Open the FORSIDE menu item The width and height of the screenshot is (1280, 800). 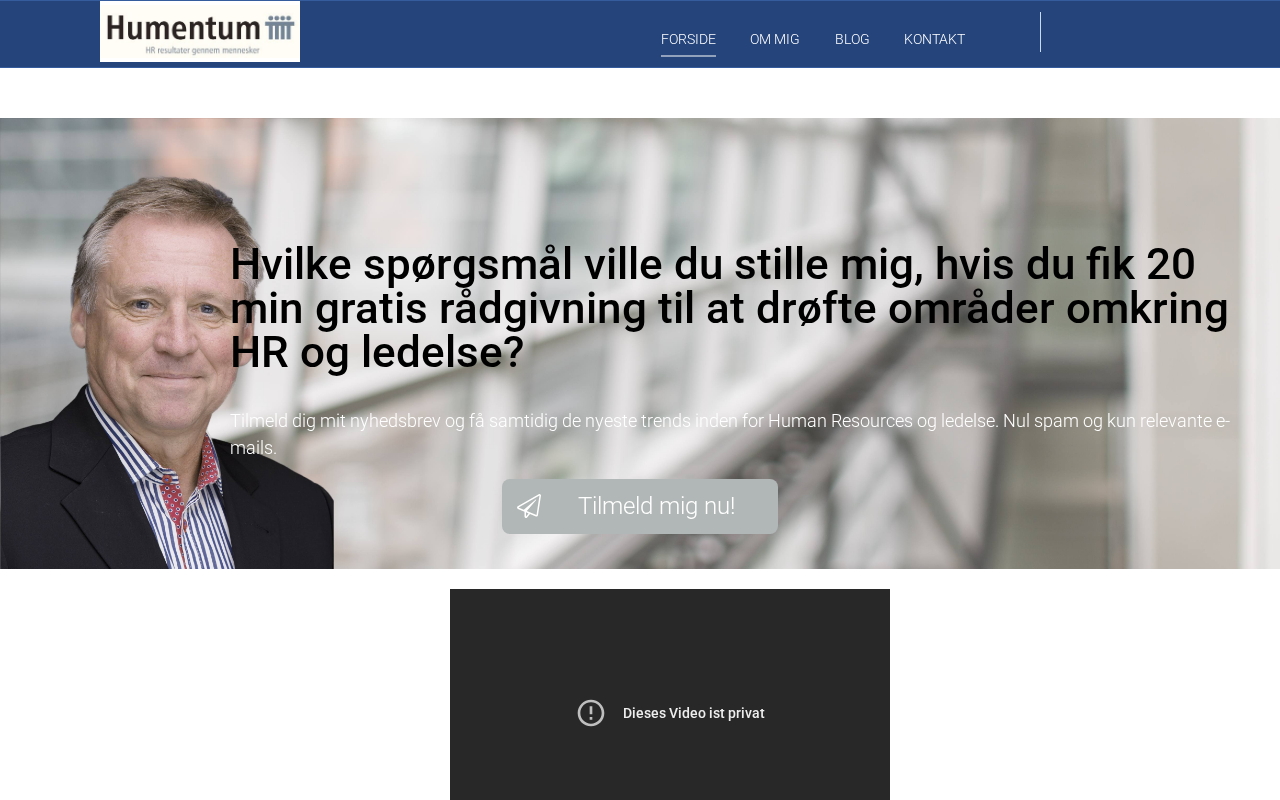click(688, 39)
